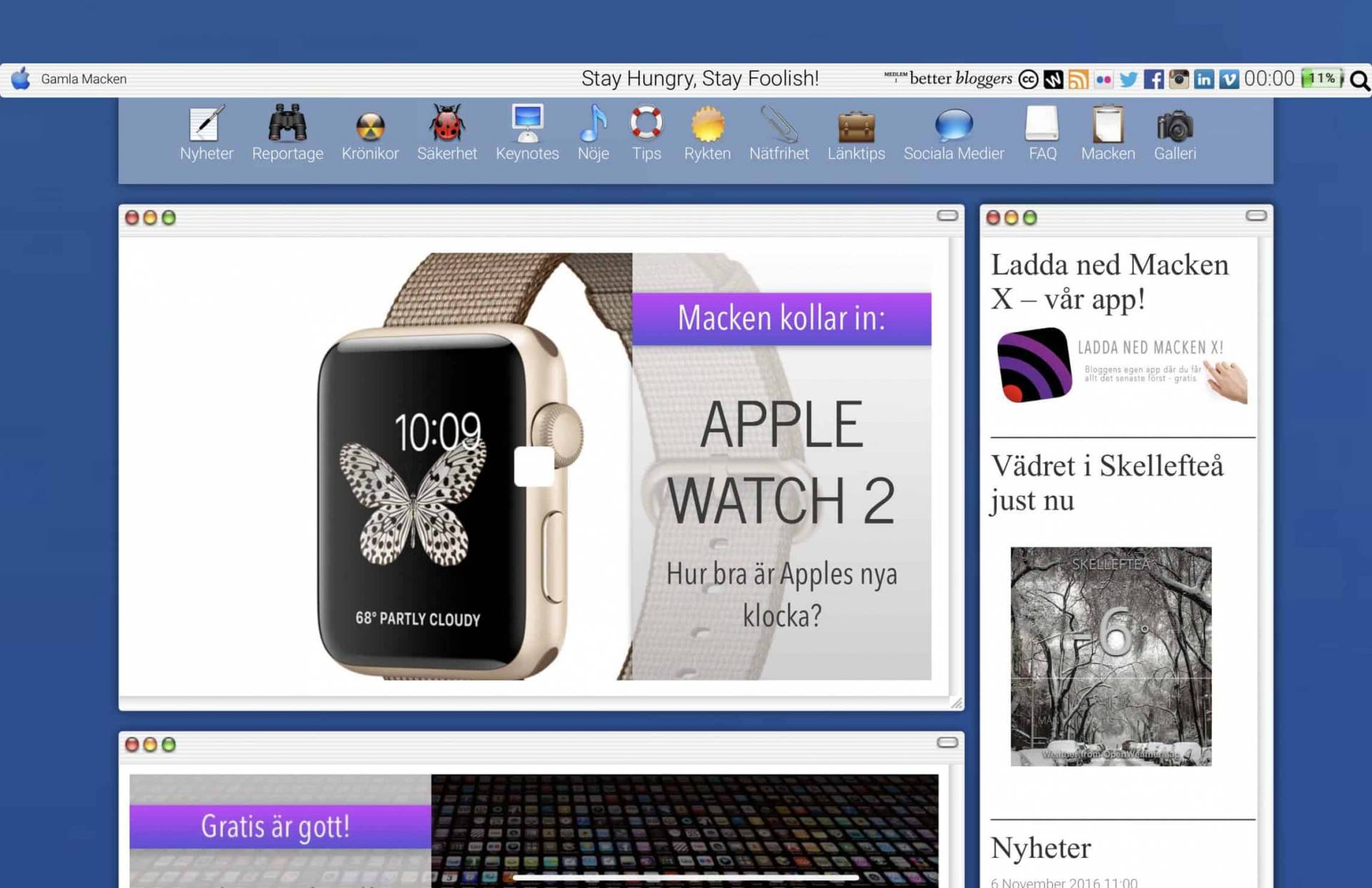The width and height of the screenshot is (1372, 888).
Task: Click the Macken X app download banner
Action: pos(1122,365)
